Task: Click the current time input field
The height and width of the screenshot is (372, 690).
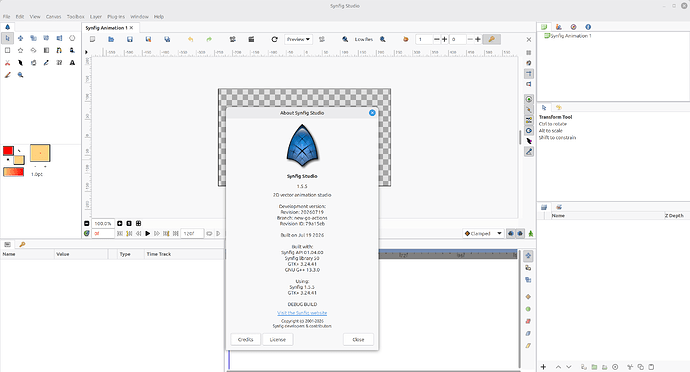Action: 103,233
